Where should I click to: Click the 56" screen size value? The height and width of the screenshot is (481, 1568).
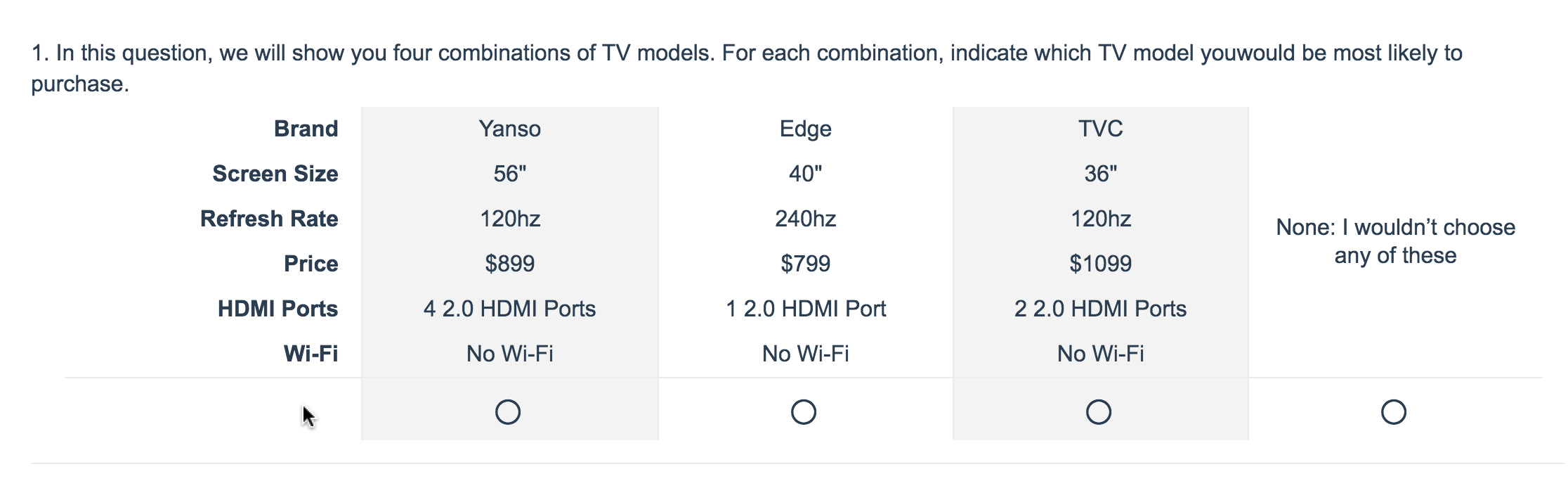click(509, 174)
